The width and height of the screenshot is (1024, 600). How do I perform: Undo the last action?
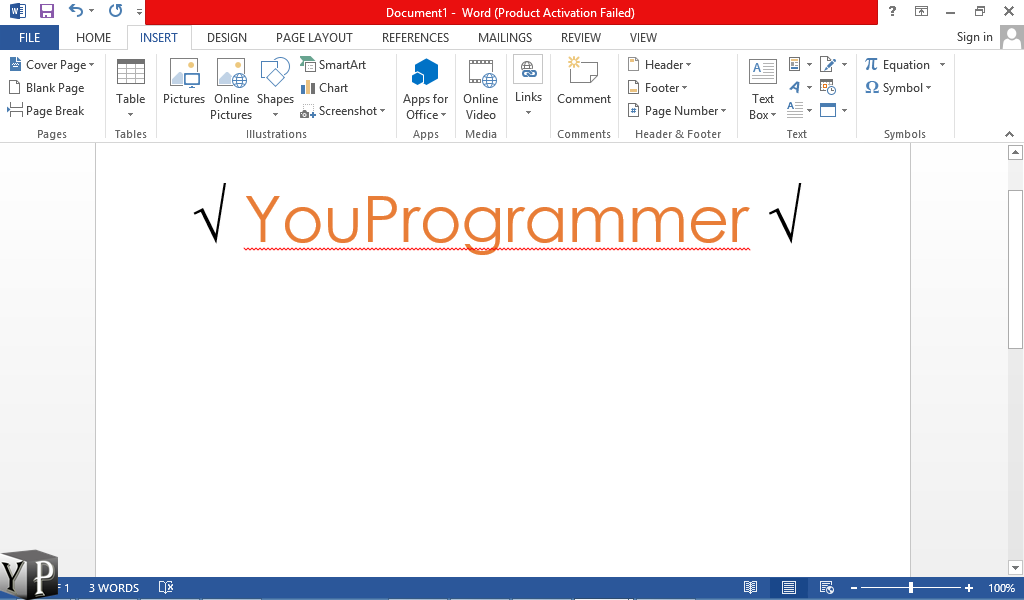(76, 11)
